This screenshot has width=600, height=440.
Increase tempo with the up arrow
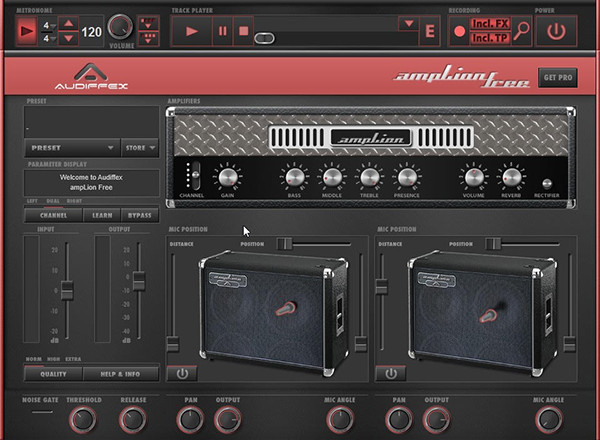tap(68, 23)
